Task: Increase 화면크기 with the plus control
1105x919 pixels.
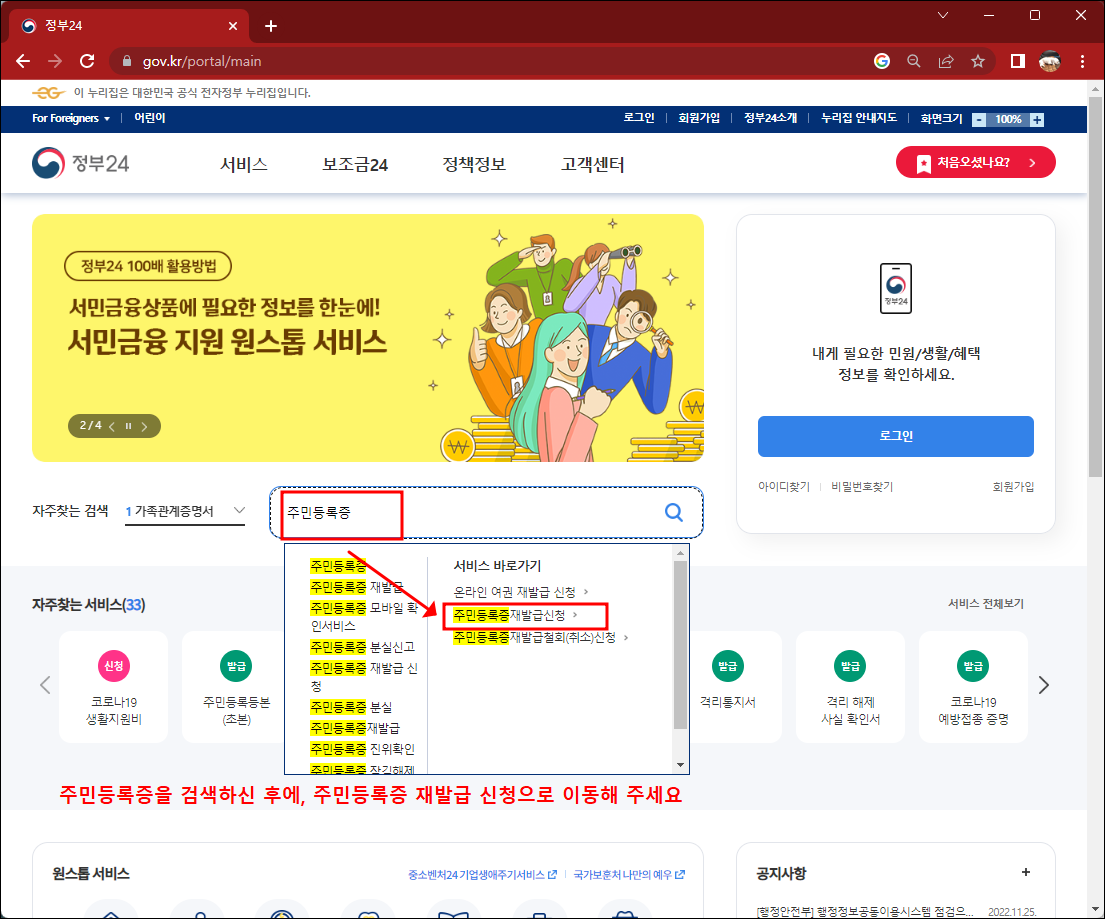Action: 1037,118
